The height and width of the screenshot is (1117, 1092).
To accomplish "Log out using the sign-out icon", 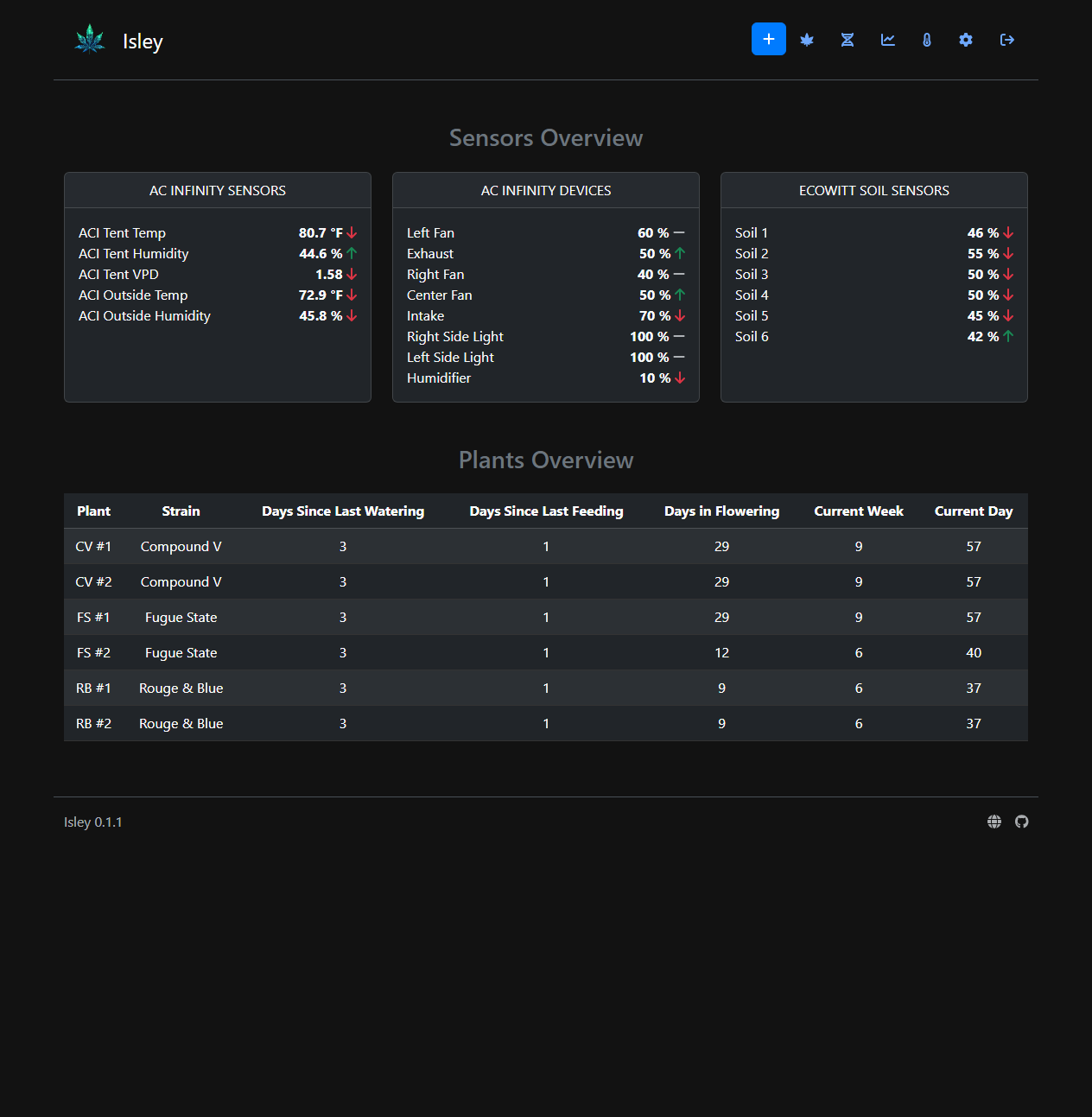I will (x=1006, y=39).
